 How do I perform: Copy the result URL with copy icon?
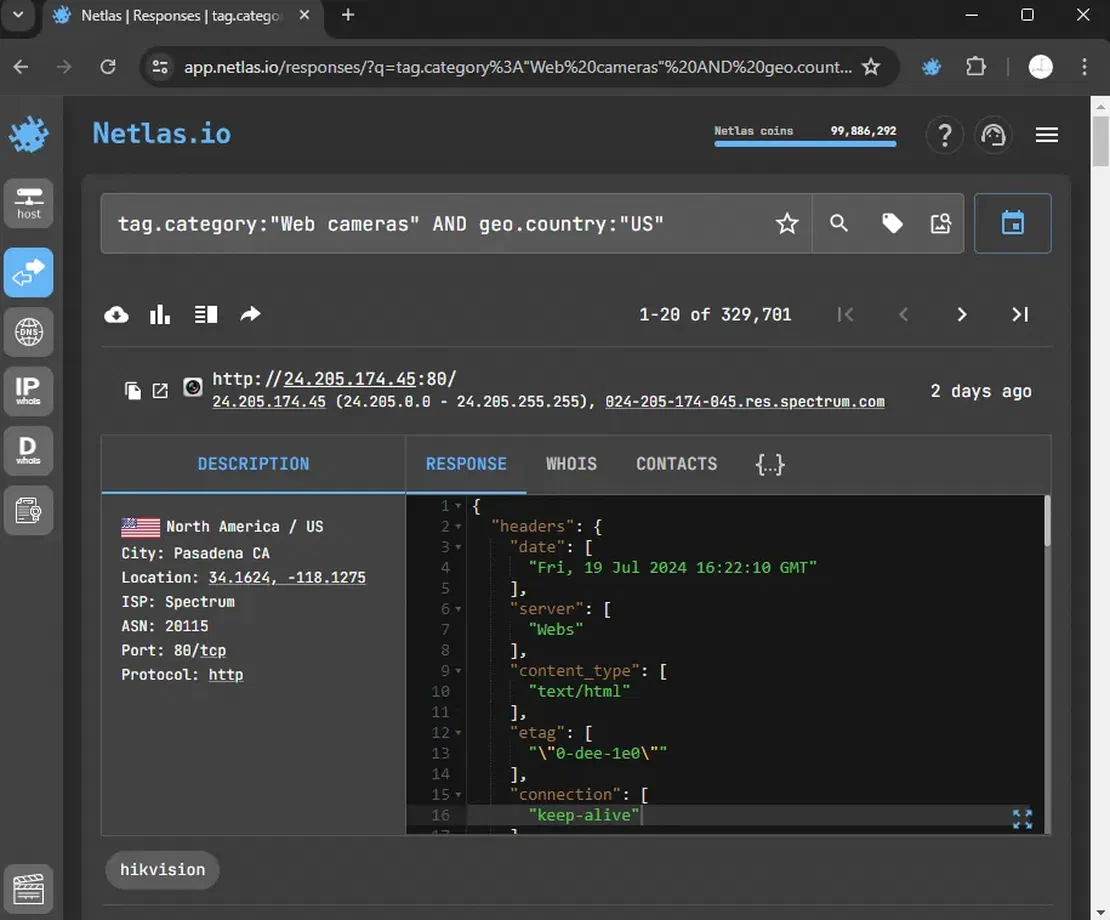133,391
